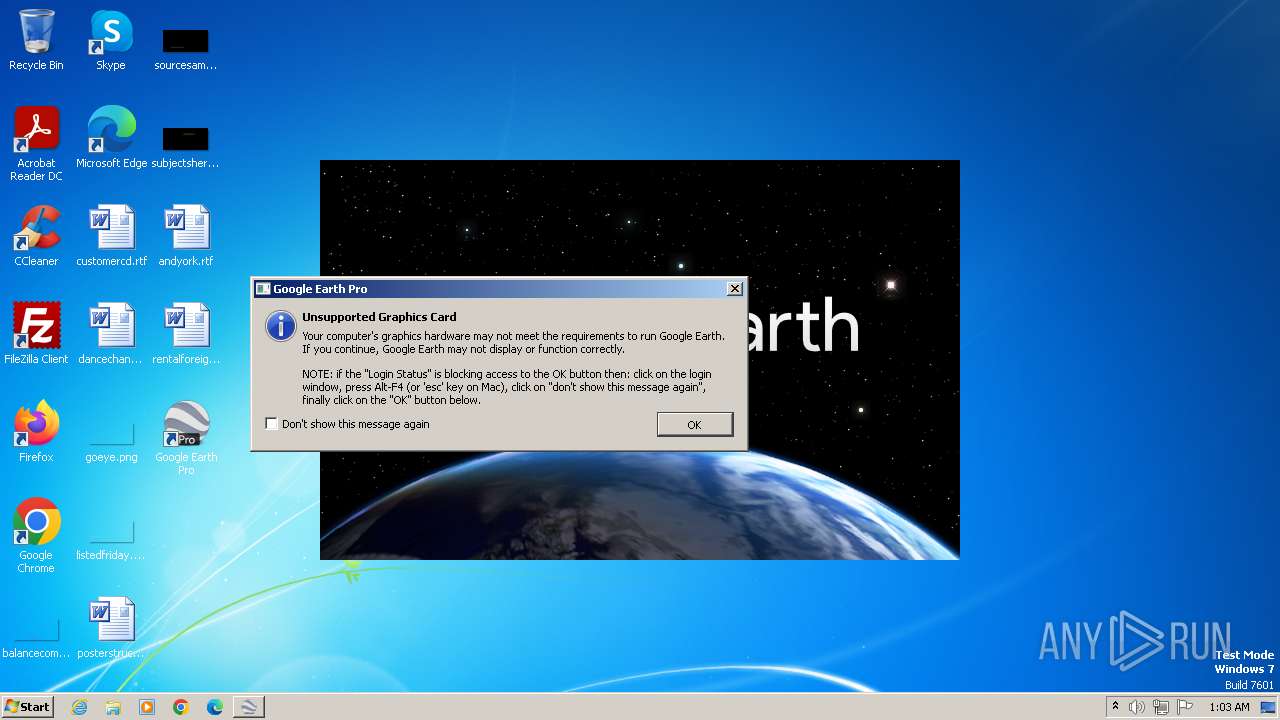Select the Acrobat Reader DC icon
This screenshot has width=1280, height=720.
coord(36,144)
